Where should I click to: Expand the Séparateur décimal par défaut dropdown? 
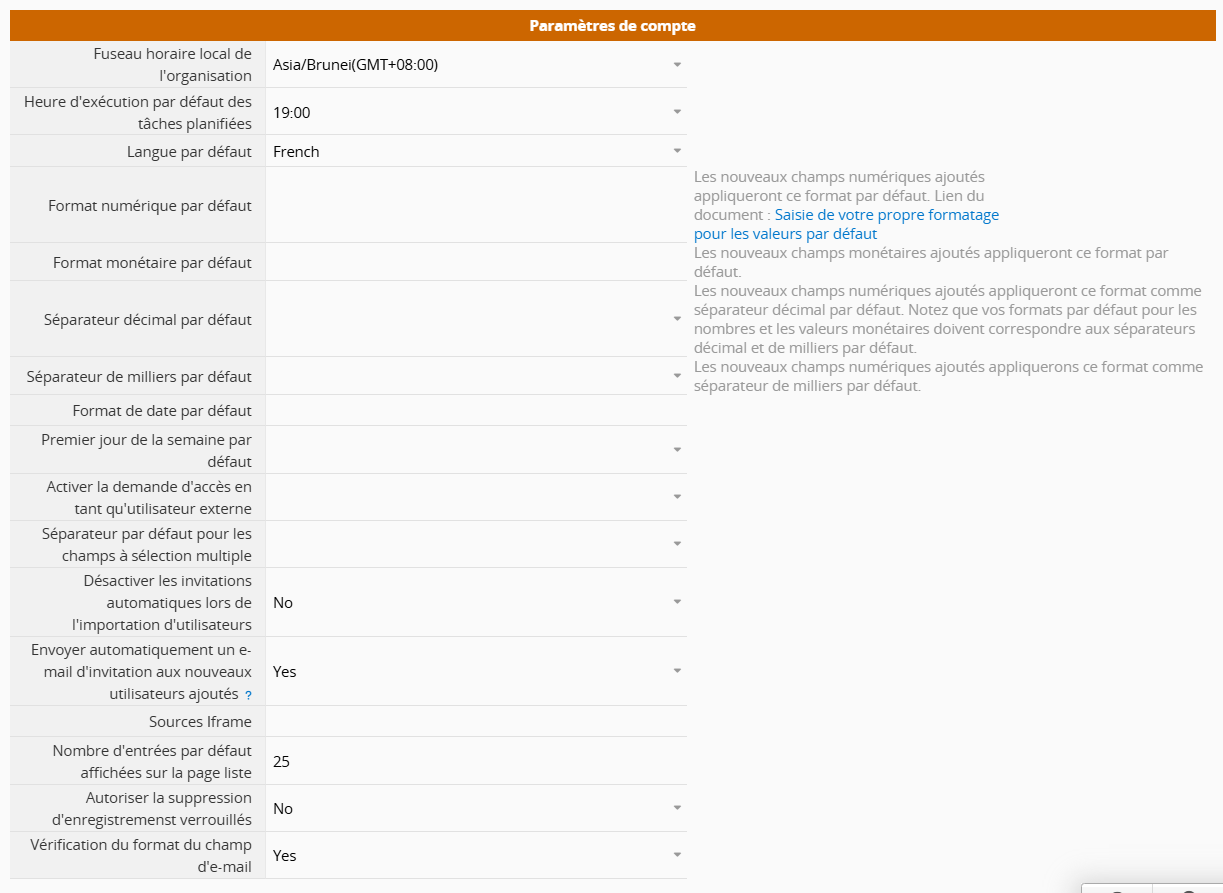coord(476,319)
